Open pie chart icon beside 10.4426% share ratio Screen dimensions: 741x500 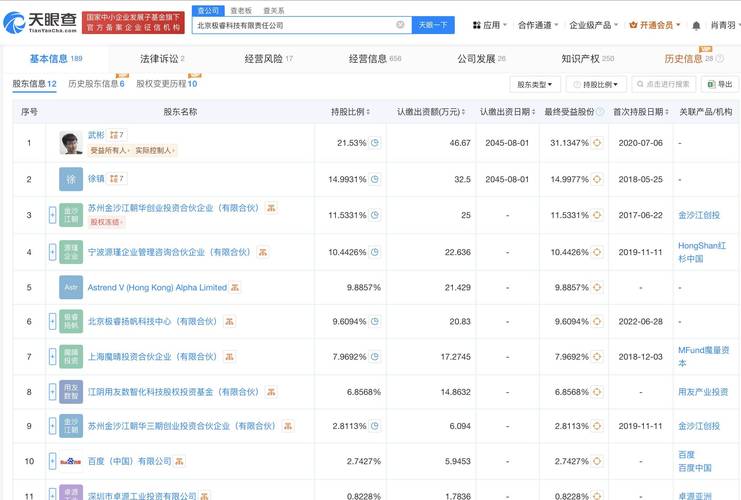(x=375, y=252)
